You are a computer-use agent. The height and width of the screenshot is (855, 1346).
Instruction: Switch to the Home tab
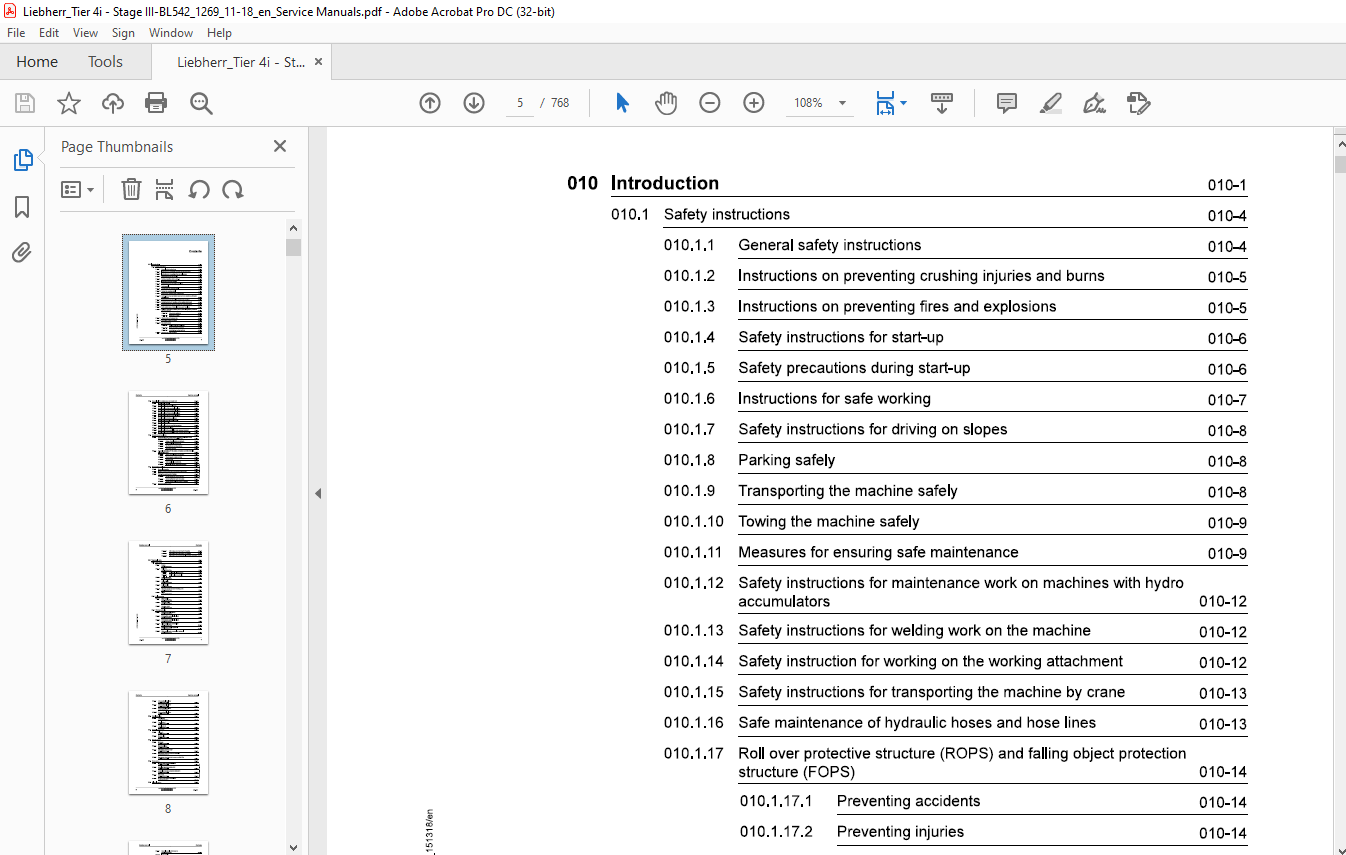[x=37, y=62]
